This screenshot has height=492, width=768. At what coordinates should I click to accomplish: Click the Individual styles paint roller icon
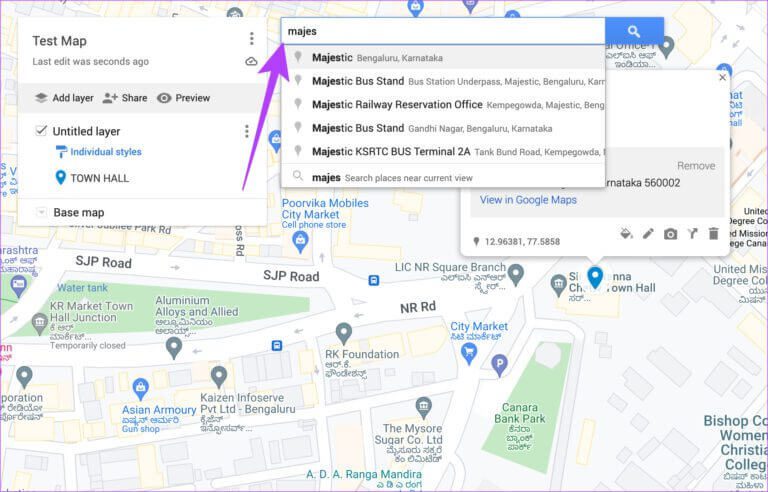tap(61, 152)
